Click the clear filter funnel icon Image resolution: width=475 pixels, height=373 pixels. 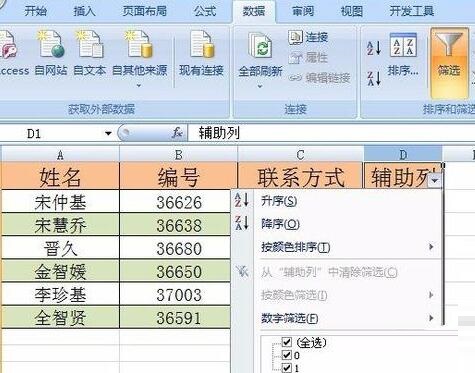coord(242,271)
